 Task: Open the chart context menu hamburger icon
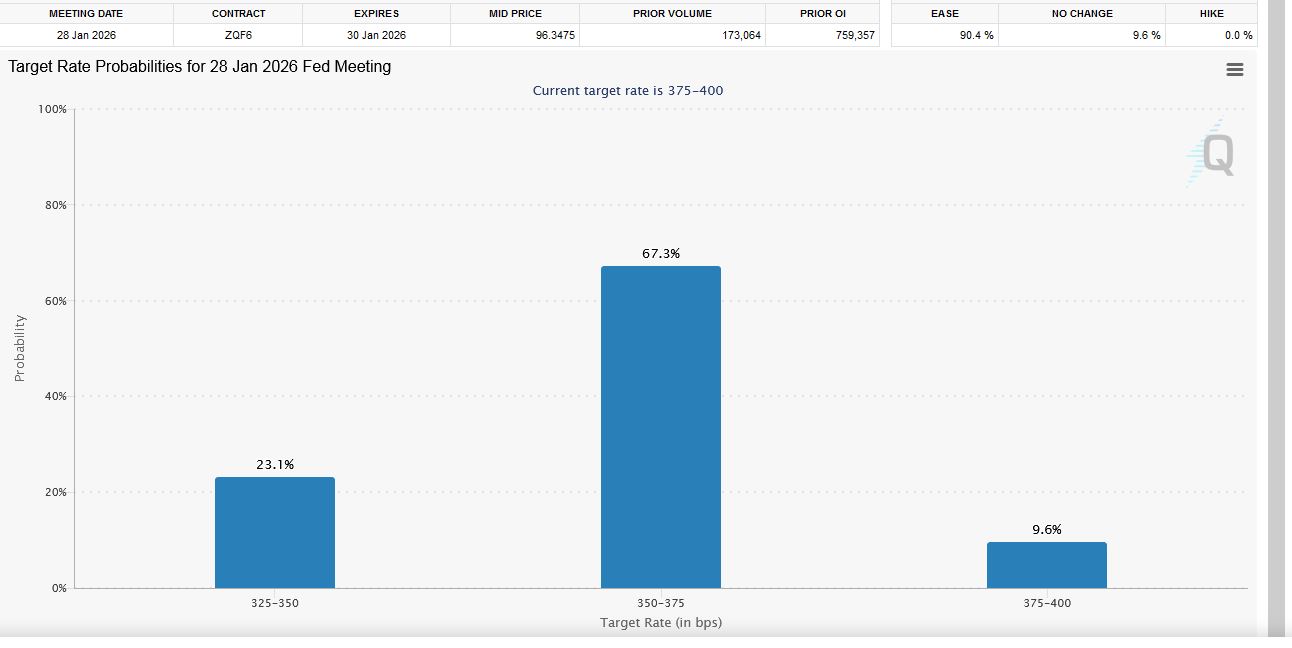coord(1234,70)
